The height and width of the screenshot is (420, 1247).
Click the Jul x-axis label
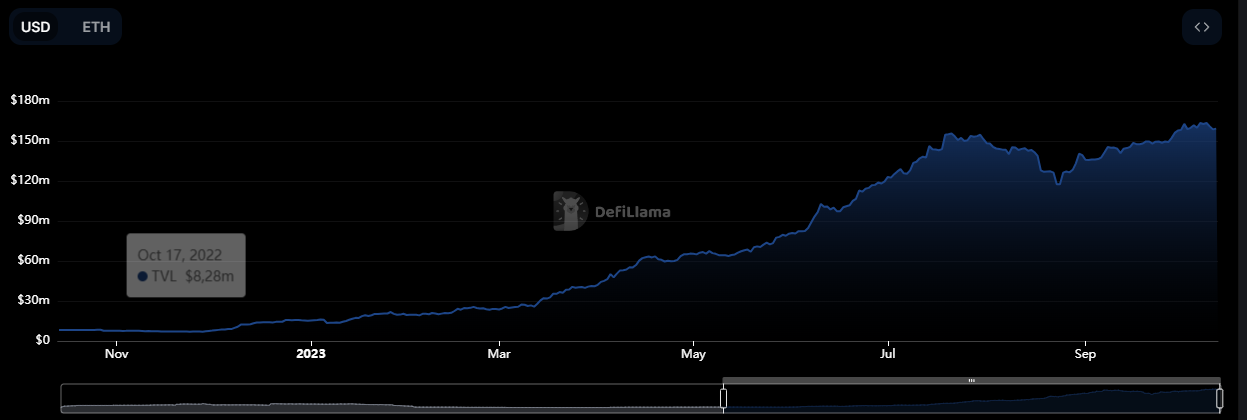[887, 353]
